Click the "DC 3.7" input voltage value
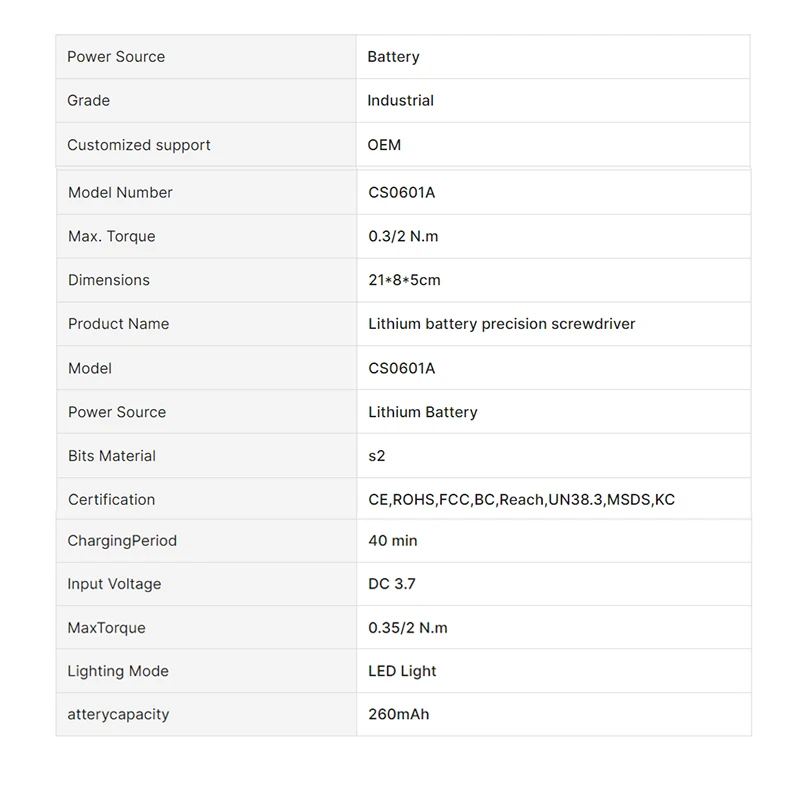 pos(392,584)
